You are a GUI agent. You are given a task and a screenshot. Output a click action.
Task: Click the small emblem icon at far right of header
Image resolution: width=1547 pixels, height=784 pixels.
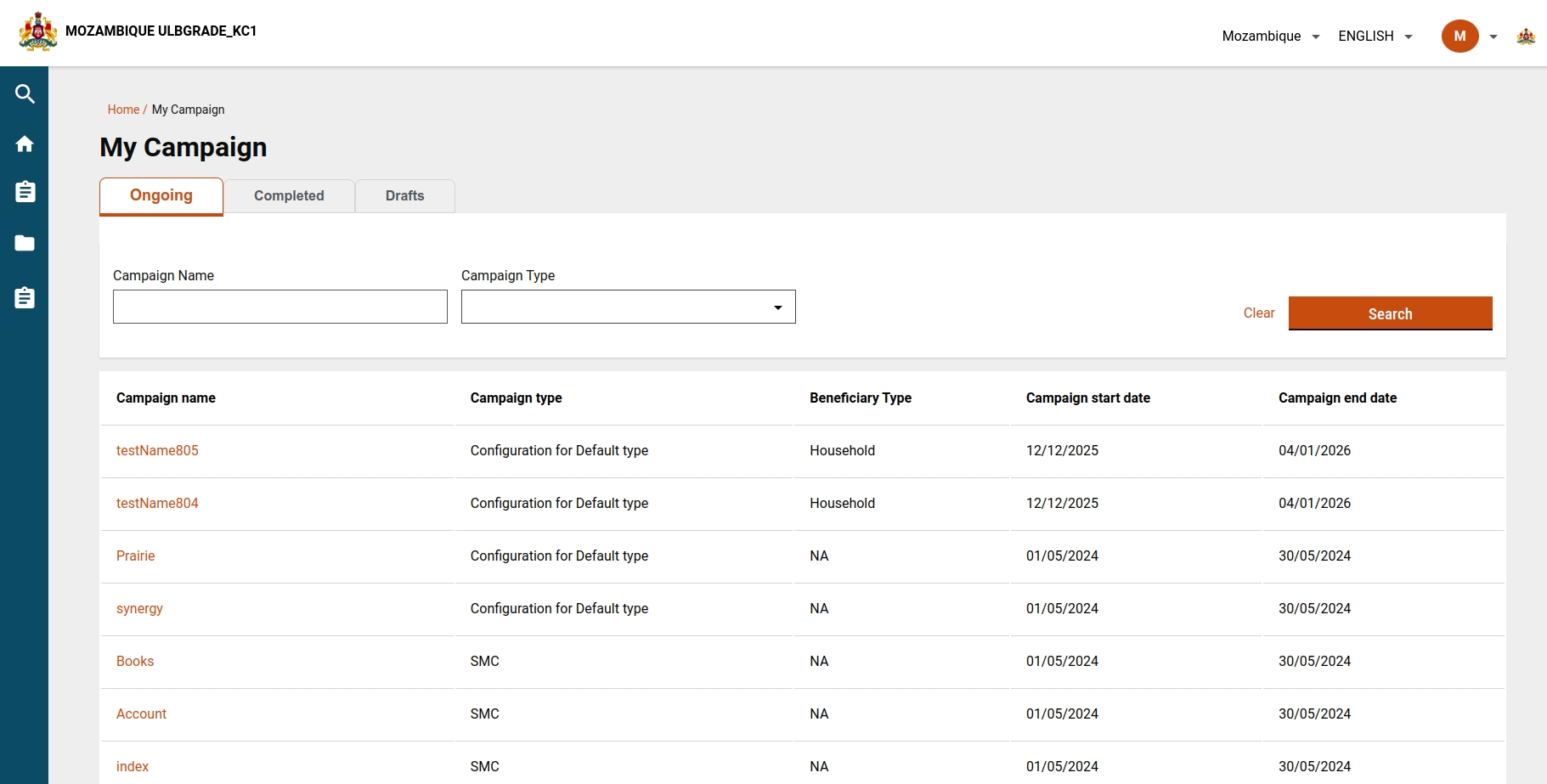(x=1526, y=37)
